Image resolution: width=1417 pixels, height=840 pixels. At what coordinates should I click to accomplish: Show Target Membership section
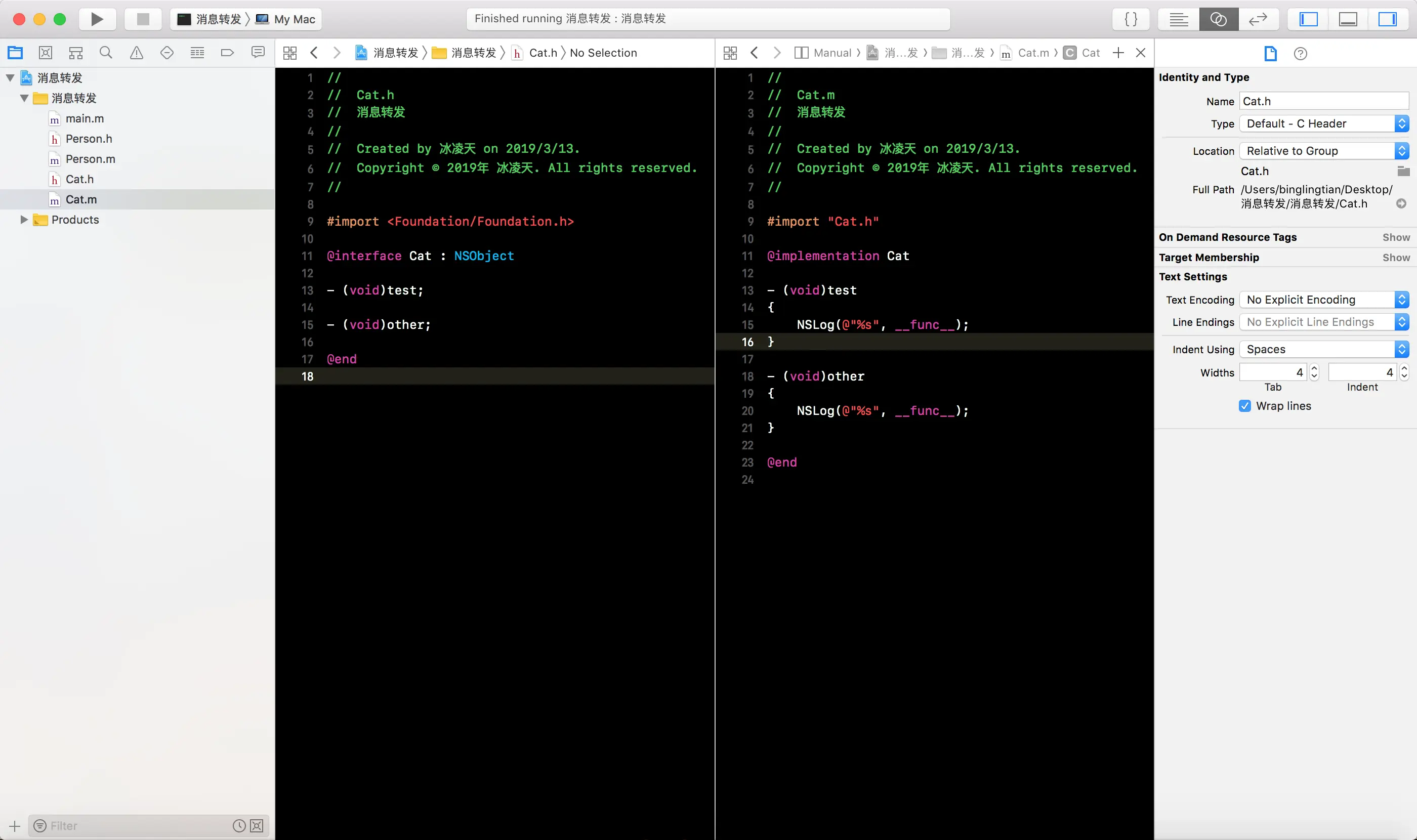pos(1395,258)
